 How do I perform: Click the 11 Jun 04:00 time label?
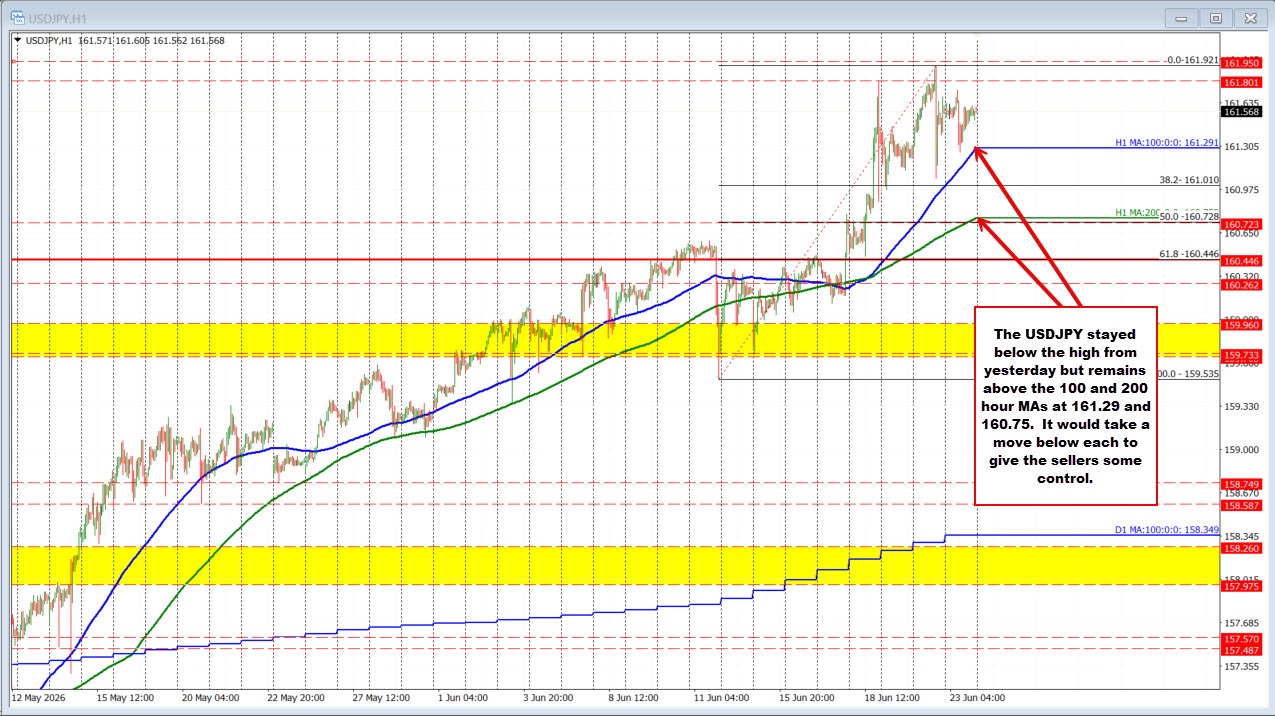(722, 697)
